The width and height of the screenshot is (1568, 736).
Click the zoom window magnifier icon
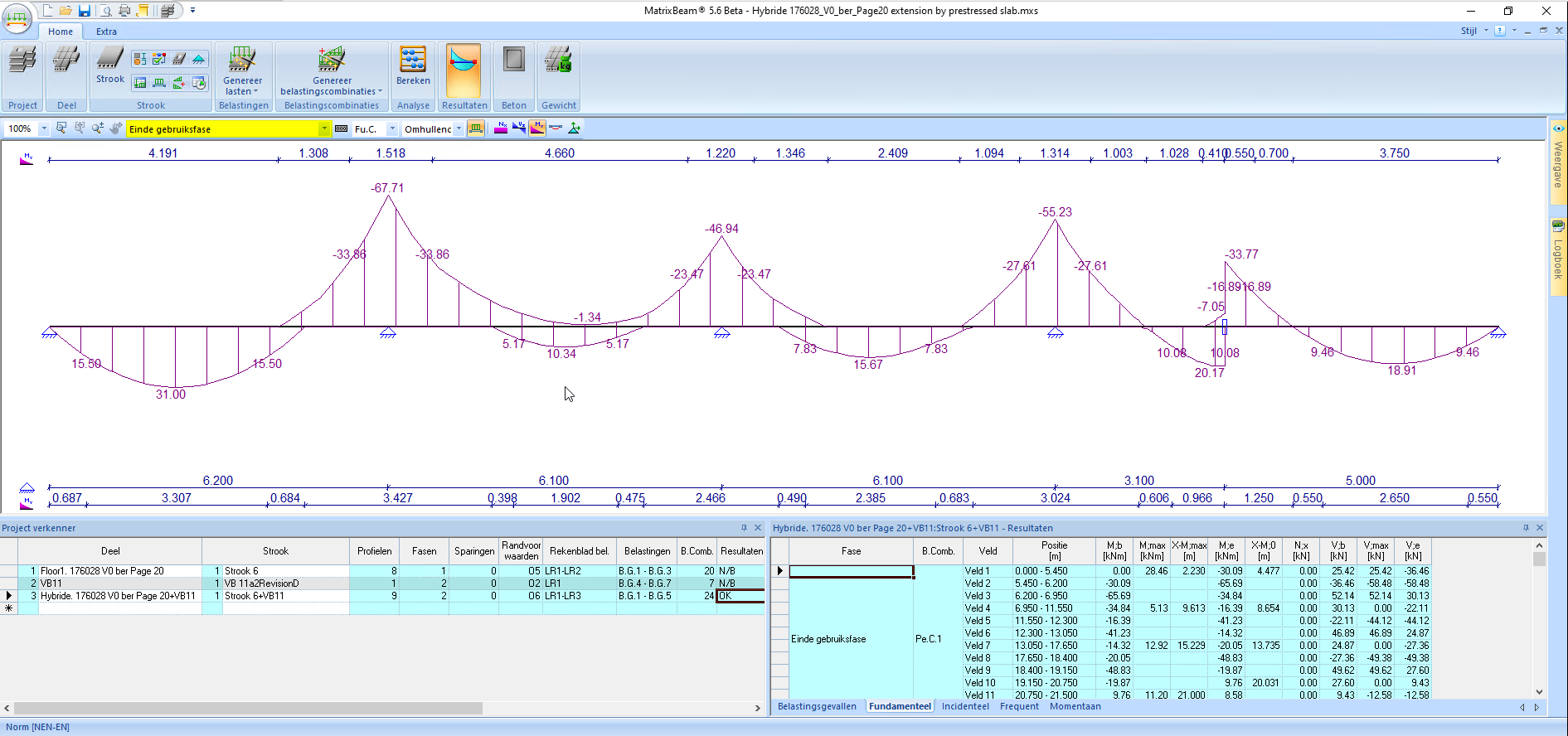[x=61, y=128]
